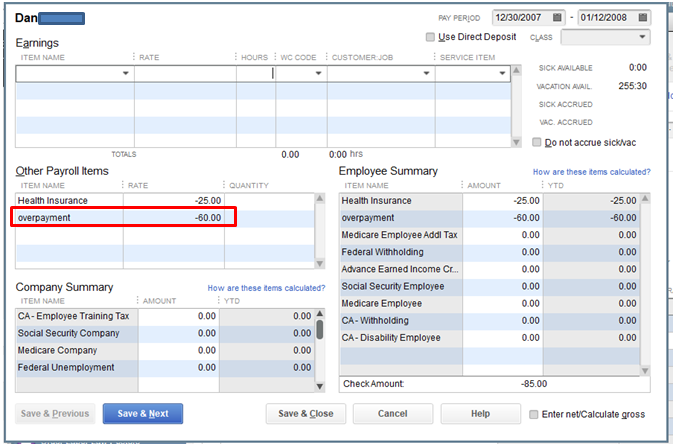
Task: Open Employee Summary calculation help link
Action: [x=591, y=172]
